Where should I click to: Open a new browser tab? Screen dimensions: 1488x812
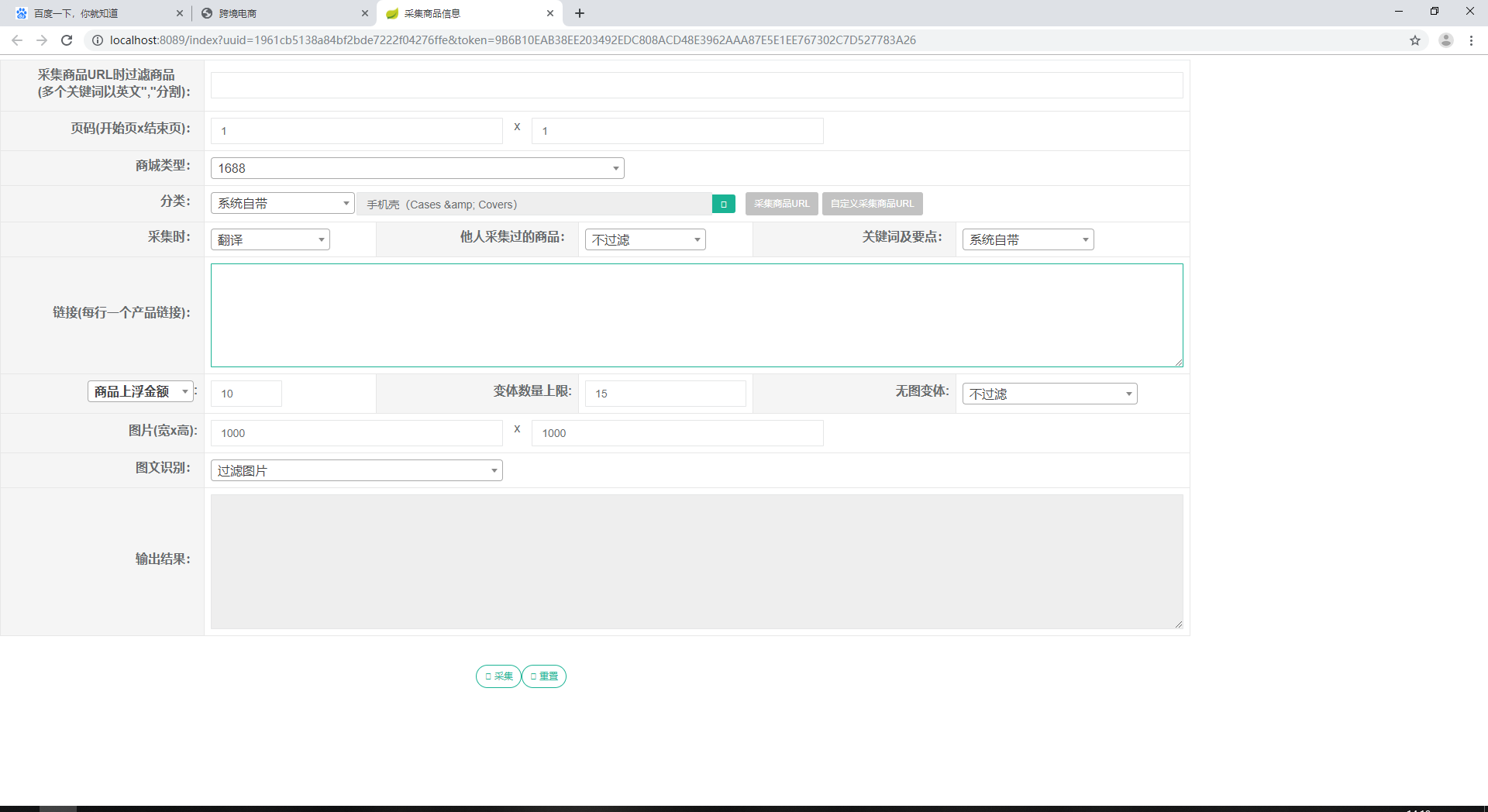click(580, 13)
